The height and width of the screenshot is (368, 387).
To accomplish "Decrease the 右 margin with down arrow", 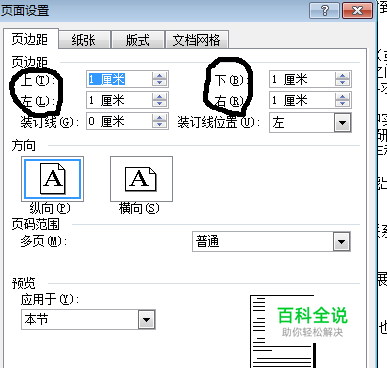I will tap(343, 104).
